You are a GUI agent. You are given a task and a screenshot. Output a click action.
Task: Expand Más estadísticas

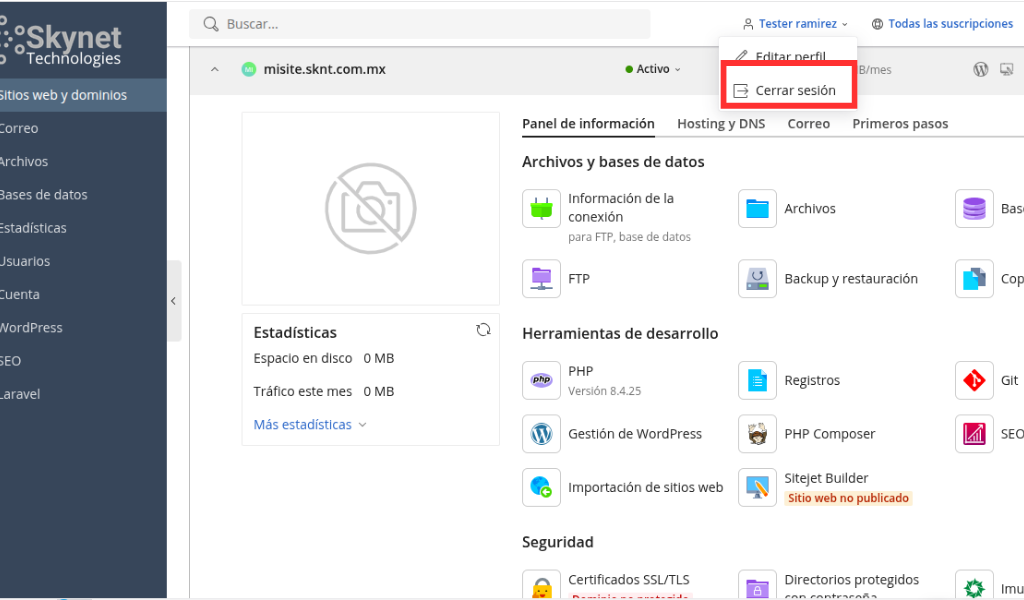[x=310, y=424]
